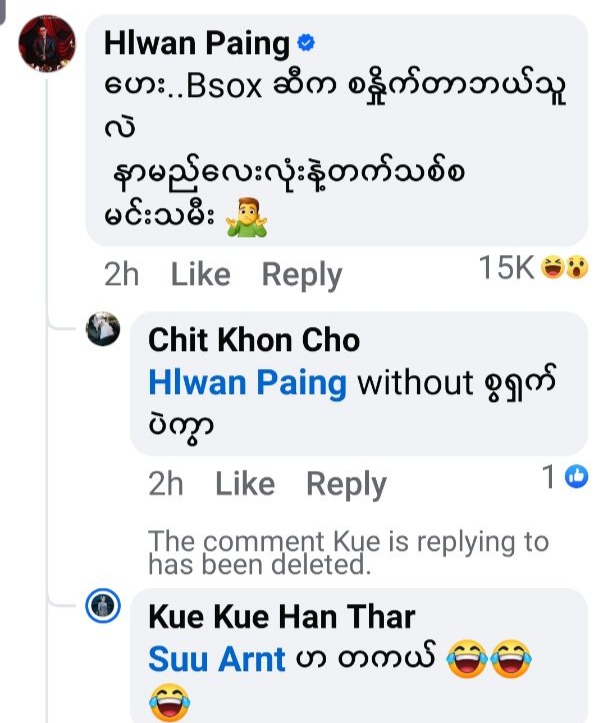This screenshot has height=723, width=606.
Task: Open Kue Kue Han Thar's avatar
Action: tap(103, 607)
